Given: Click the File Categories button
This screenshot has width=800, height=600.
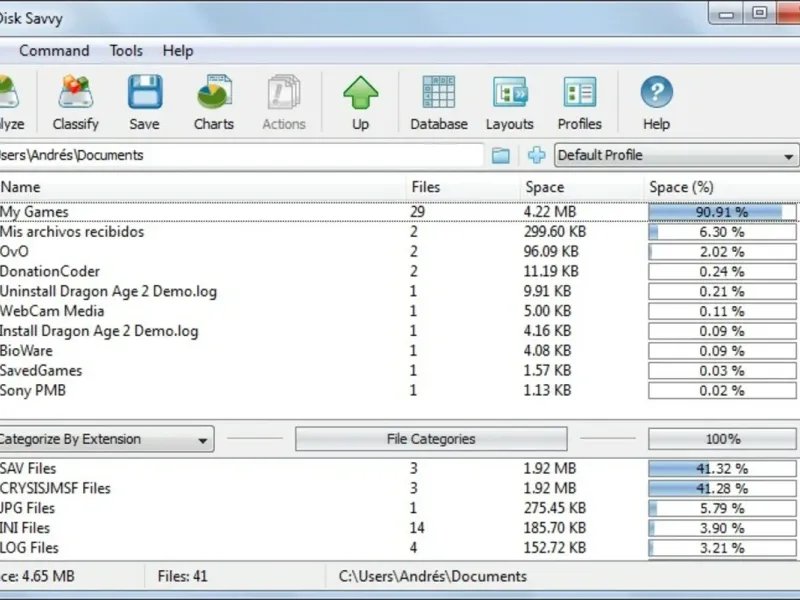Looking at the screenshot, I should click(431, 439).
